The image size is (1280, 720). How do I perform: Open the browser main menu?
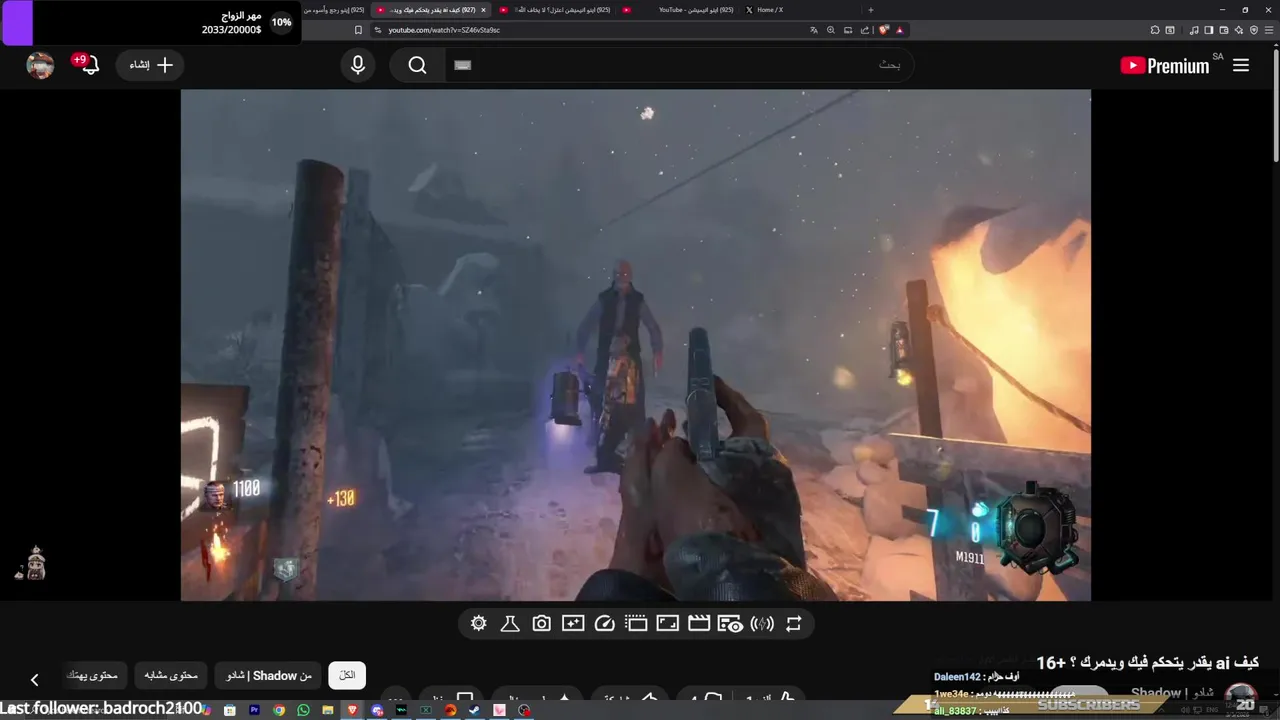(x=1269, y=30)
